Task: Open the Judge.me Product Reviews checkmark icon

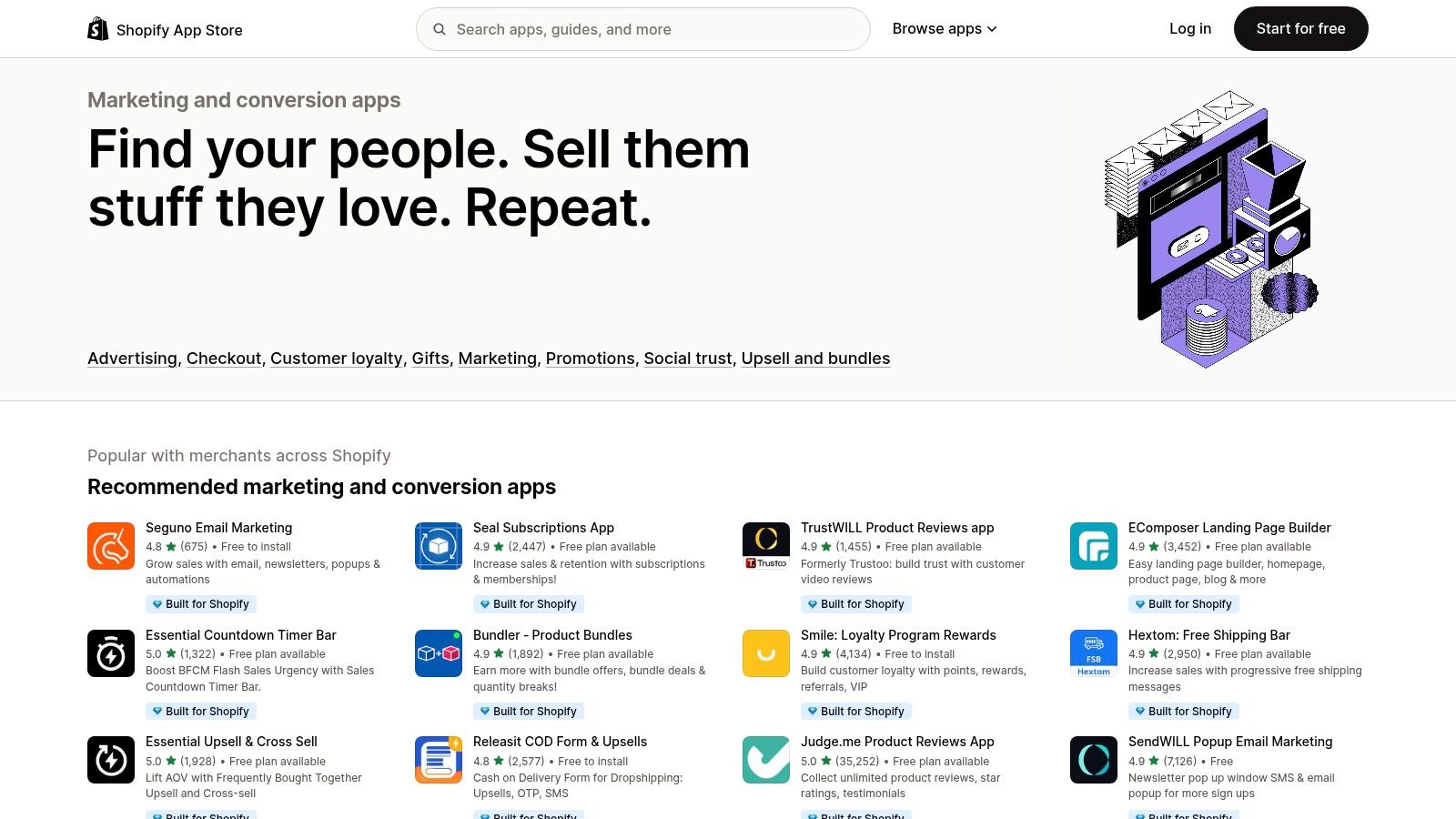Action: coord(765,759)
